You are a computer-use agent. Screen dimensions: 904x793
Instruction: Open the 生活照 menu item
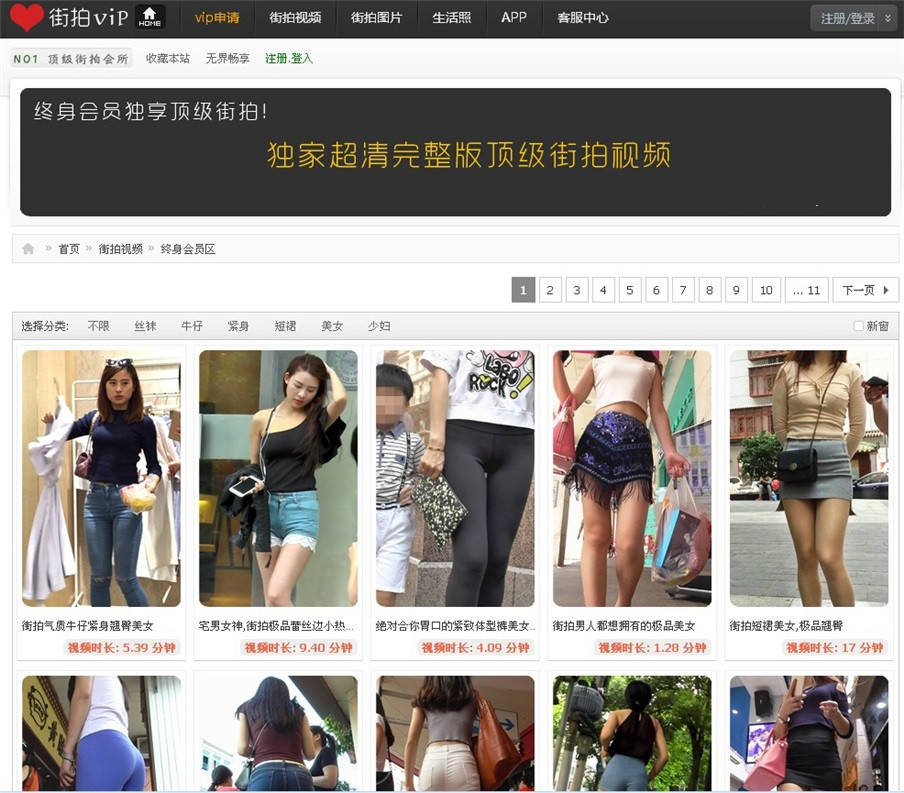click(x=451, y=18)
